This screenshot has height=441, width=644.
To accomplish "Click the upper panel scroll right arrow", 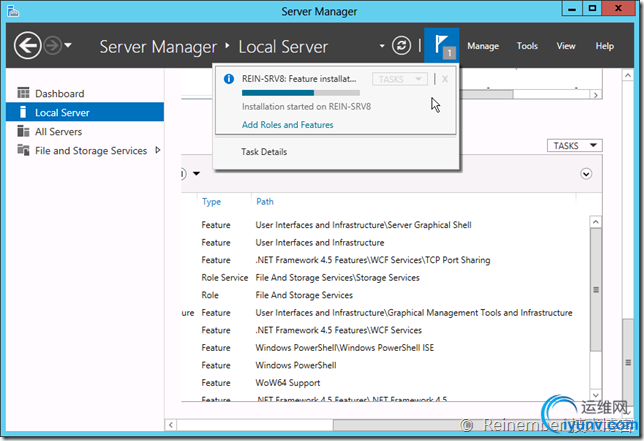I will click(596, 95).
